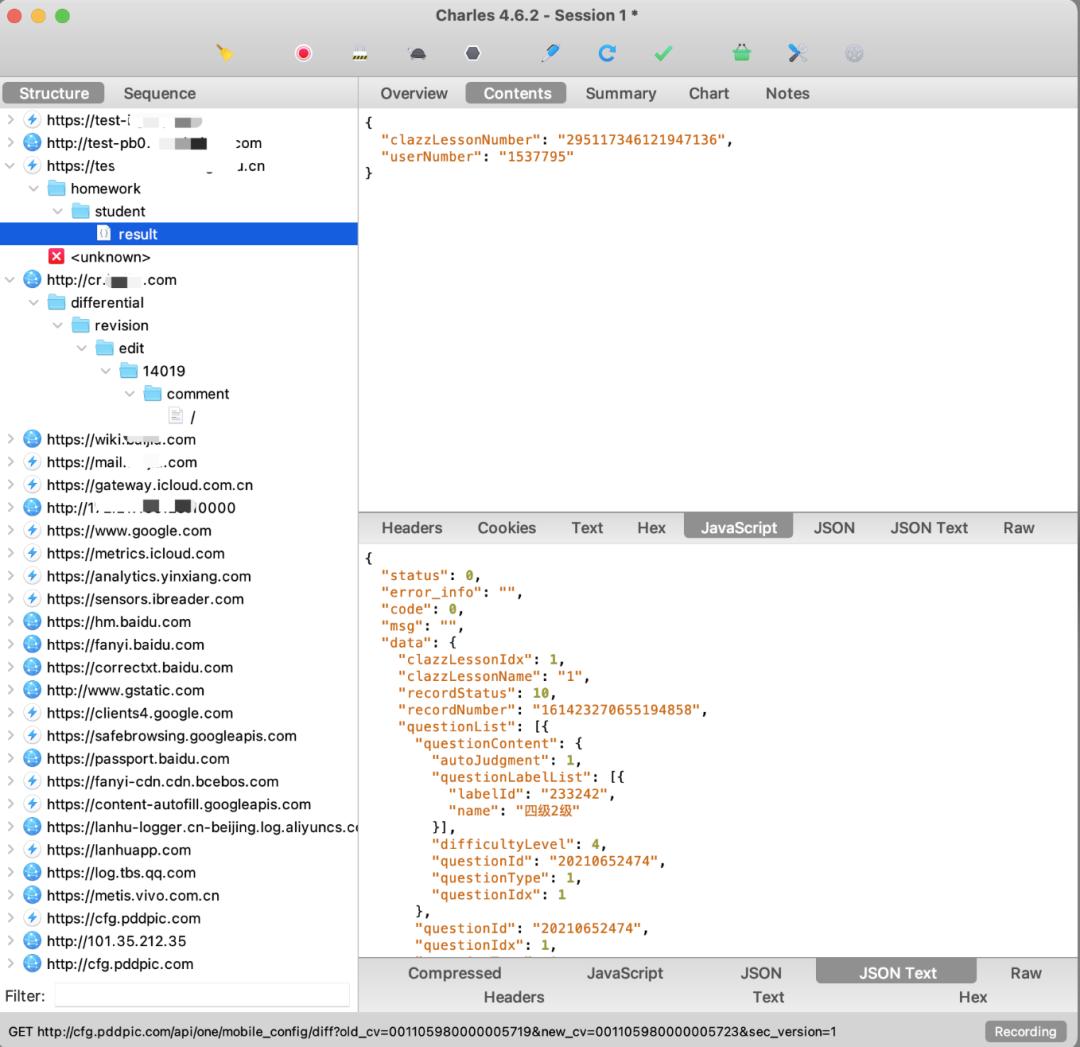1080x1047 pixels.
Task: Collapse the differential folder
Action: (34, 303)
